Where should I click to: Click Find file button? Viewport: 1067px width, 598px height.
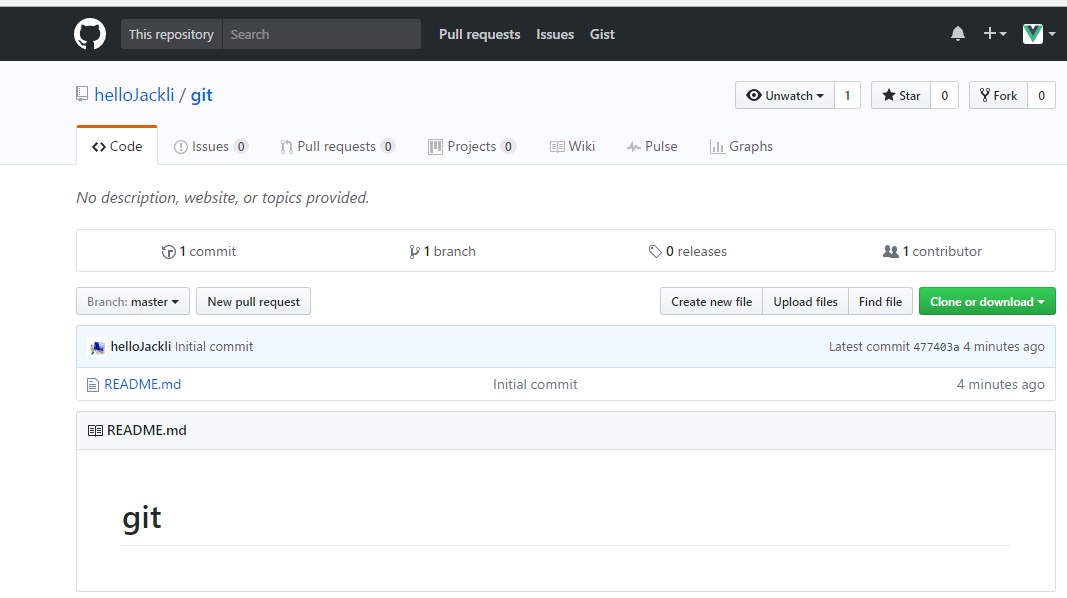[x=880, y=301]
